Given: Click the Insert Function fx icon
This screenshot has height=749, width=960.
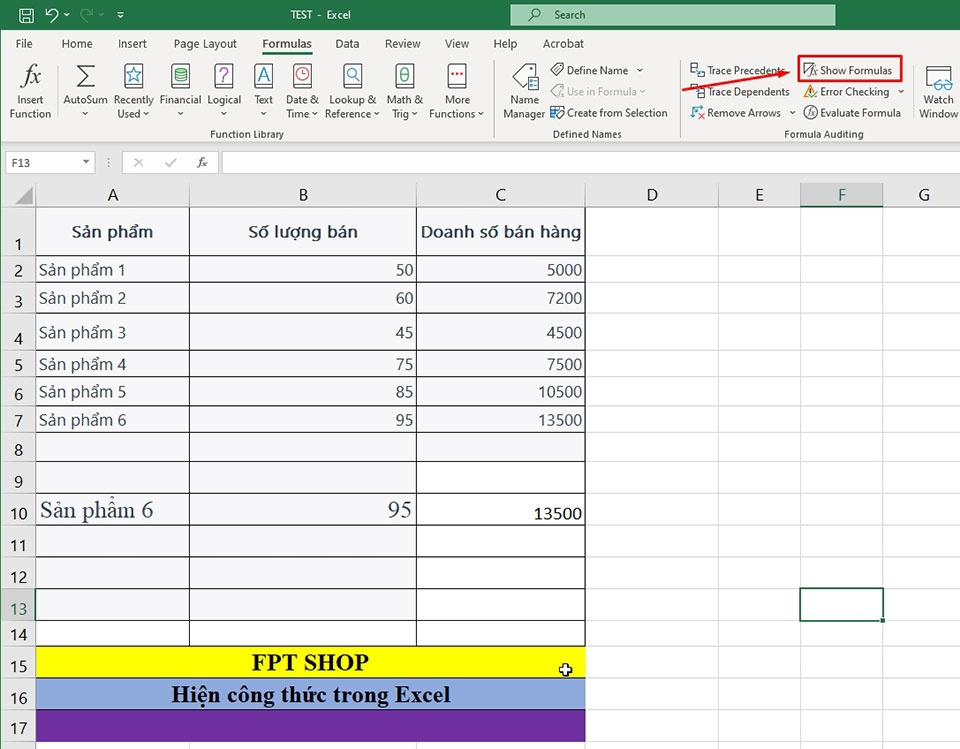Looking at the screenshot, I should 30,76.
